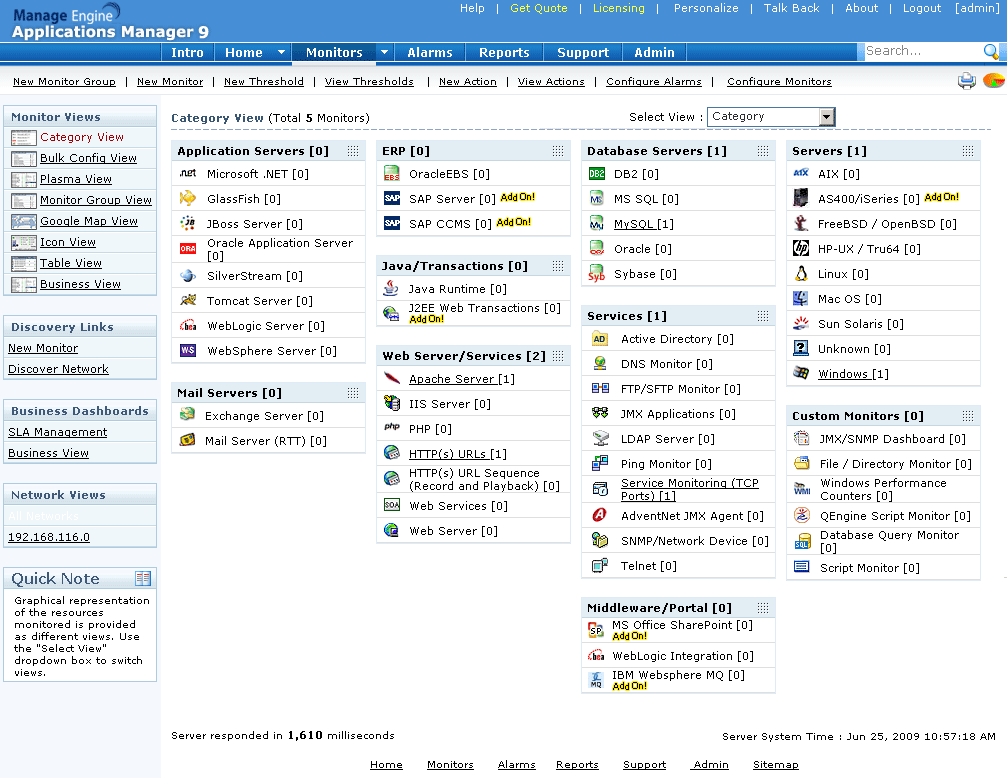Click the Microsoft .NET icon
The width and height of the screenshot is (1007, 778).
point(188,173)
